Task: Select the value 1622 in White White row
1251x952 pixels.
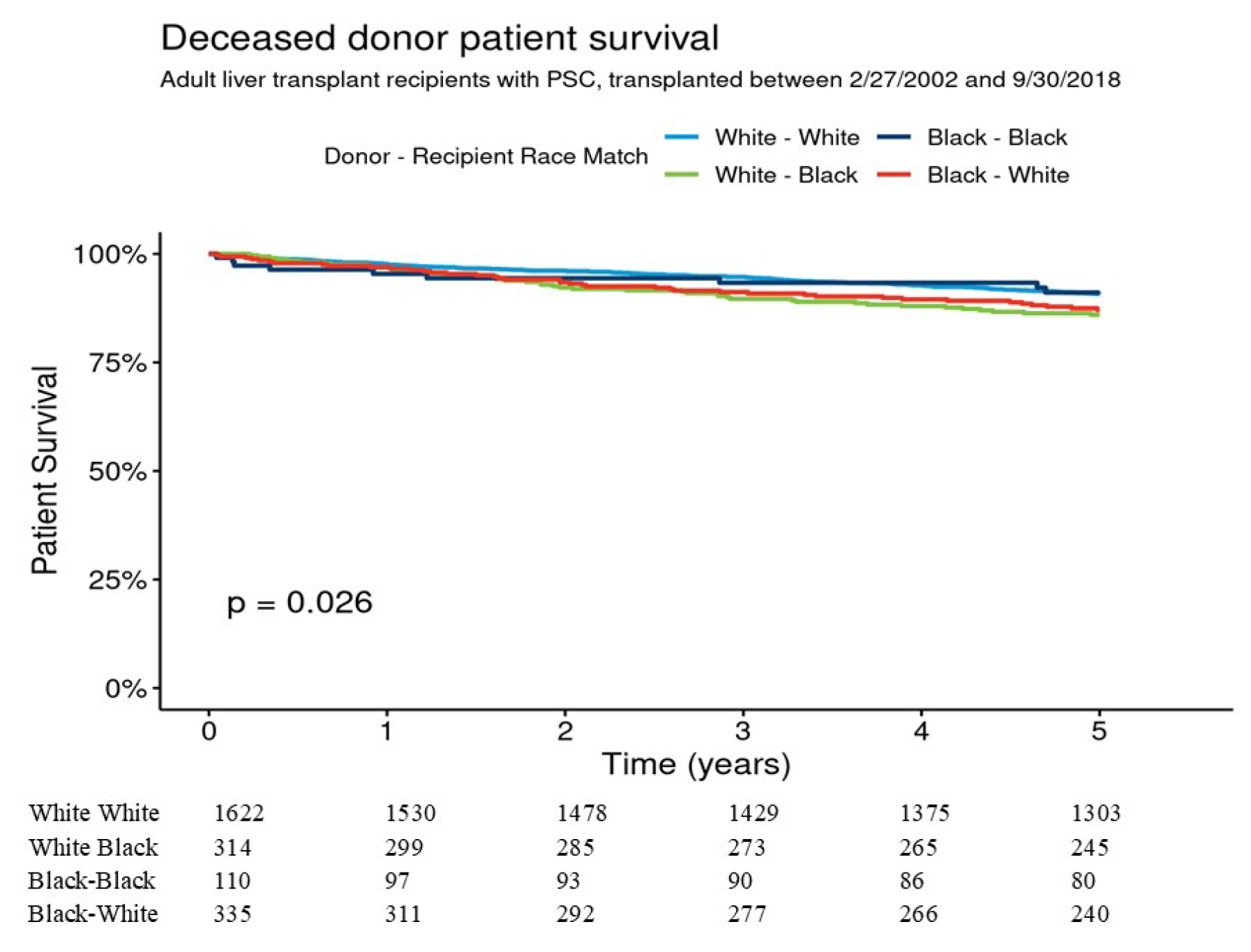Action: click(x=239, y=813)
